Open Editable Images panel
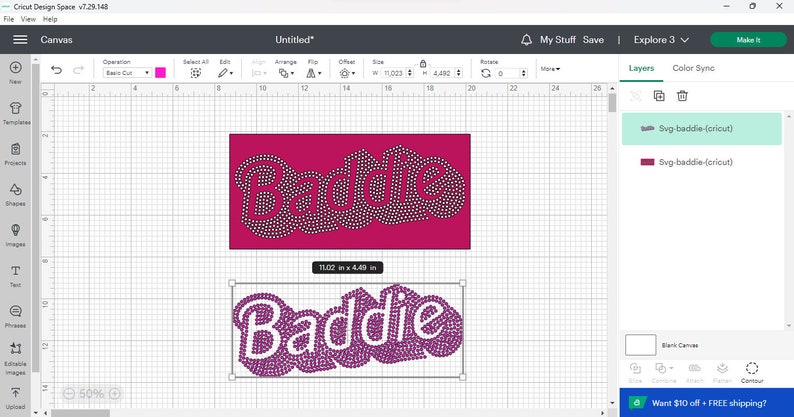The height and width of the screenshot is (417, 794). pos(15,358)
